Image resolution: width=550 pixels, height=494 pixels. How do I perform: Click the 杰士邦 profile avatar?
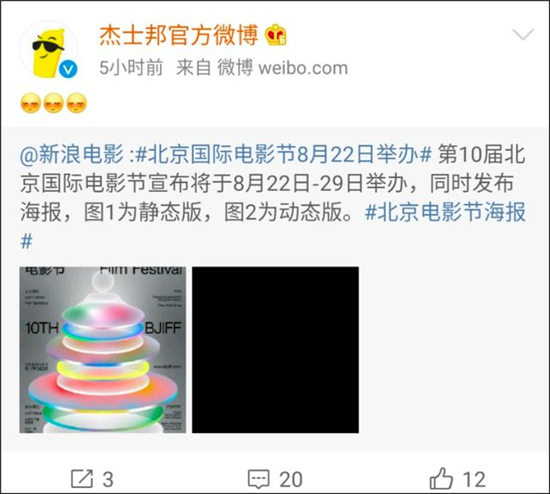point(49,51)
